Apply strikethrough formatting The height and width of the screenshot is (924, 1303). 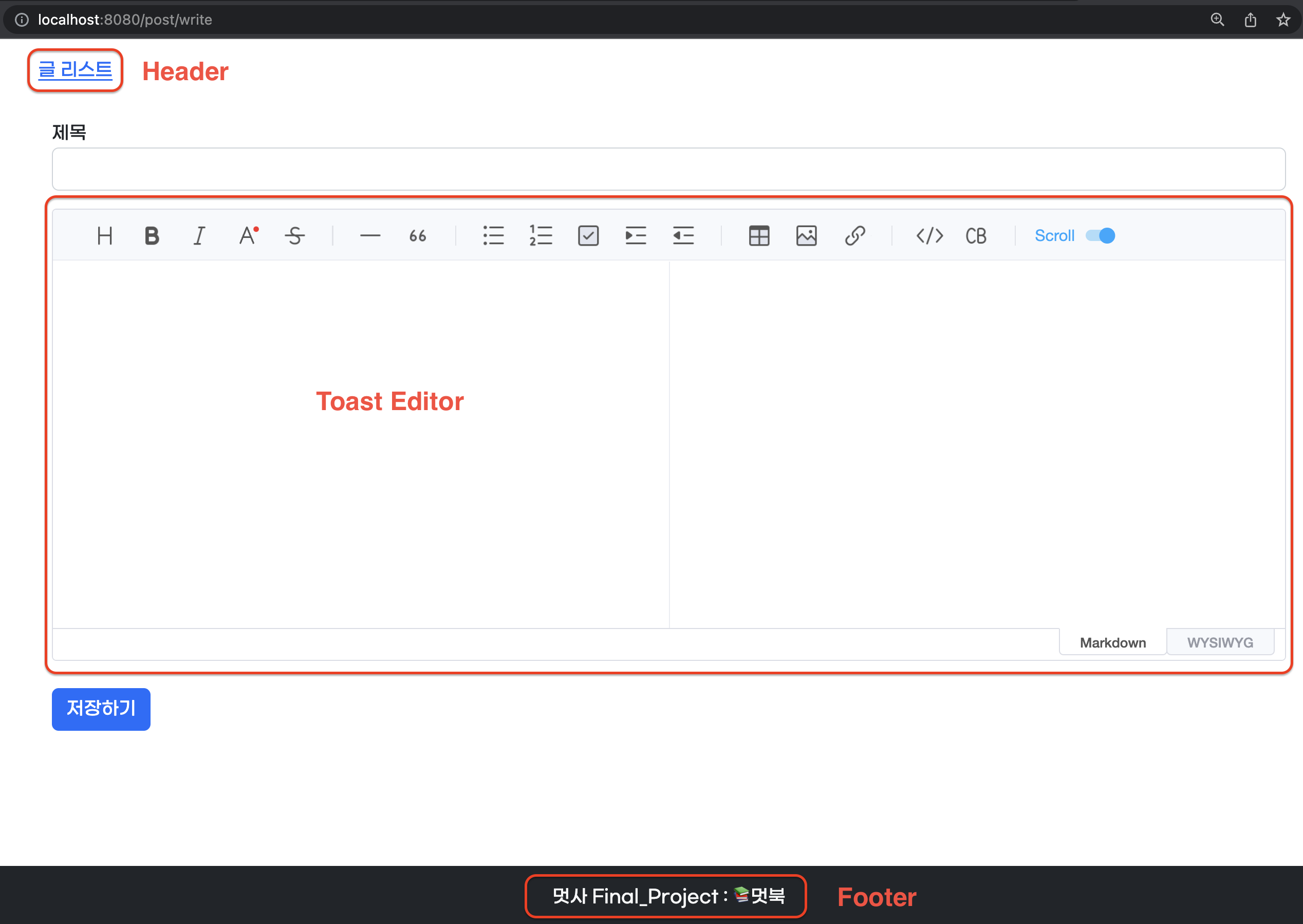[x=294, y=235]
